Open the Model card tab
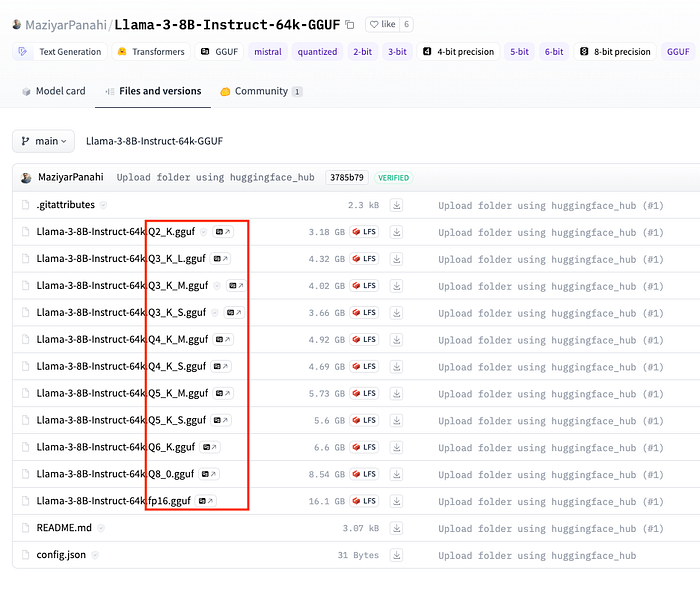The width and height of the screenshot is (700, 595). coord(54,91)
